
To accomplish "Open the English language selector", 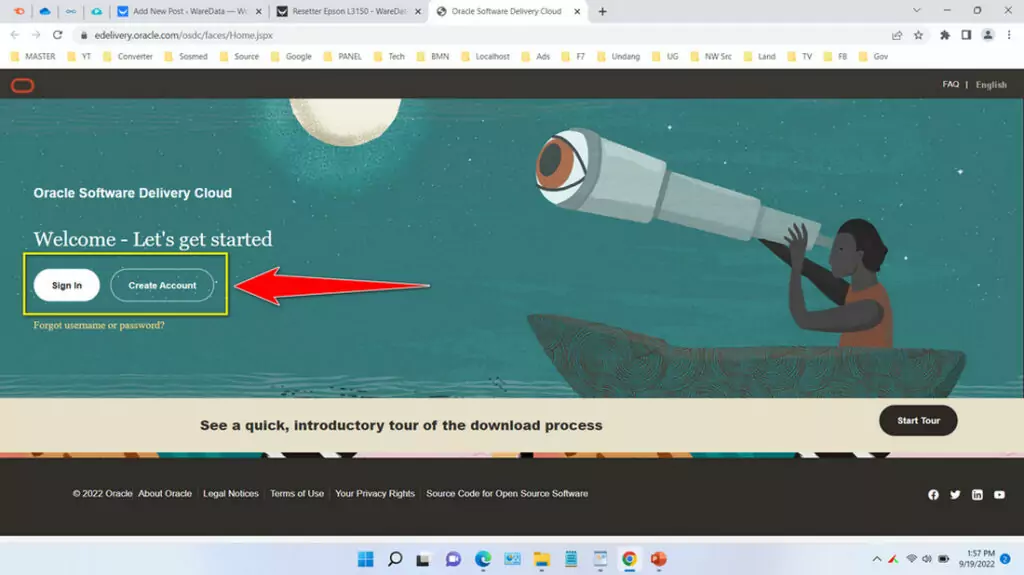I will 991,85.
